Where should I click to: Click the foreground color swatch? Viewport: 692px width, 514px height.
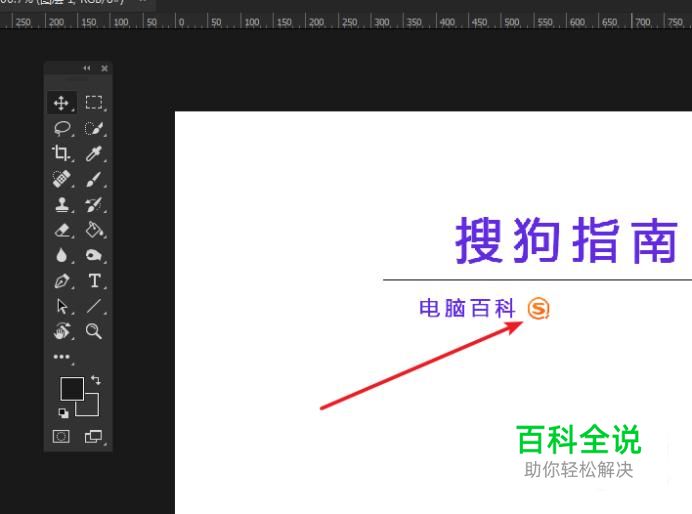(71, 387)
